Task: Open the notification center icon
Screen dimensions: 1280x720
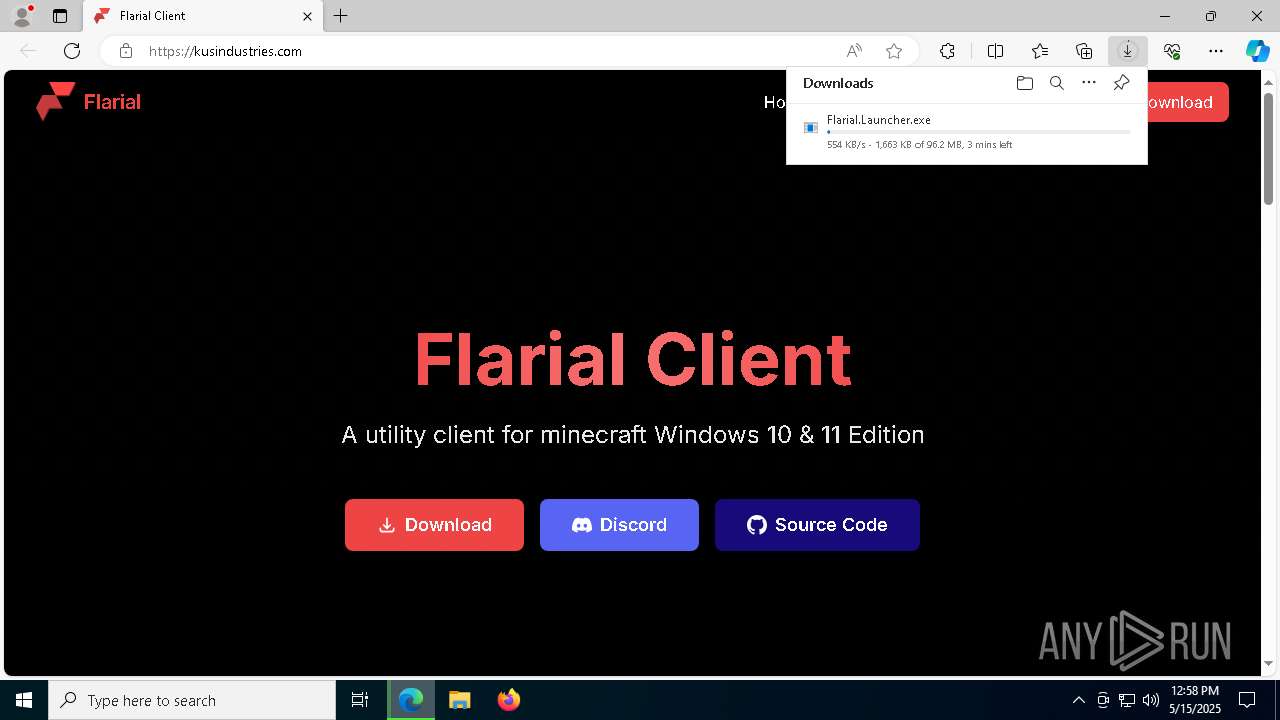Action: click(1248, 700)
